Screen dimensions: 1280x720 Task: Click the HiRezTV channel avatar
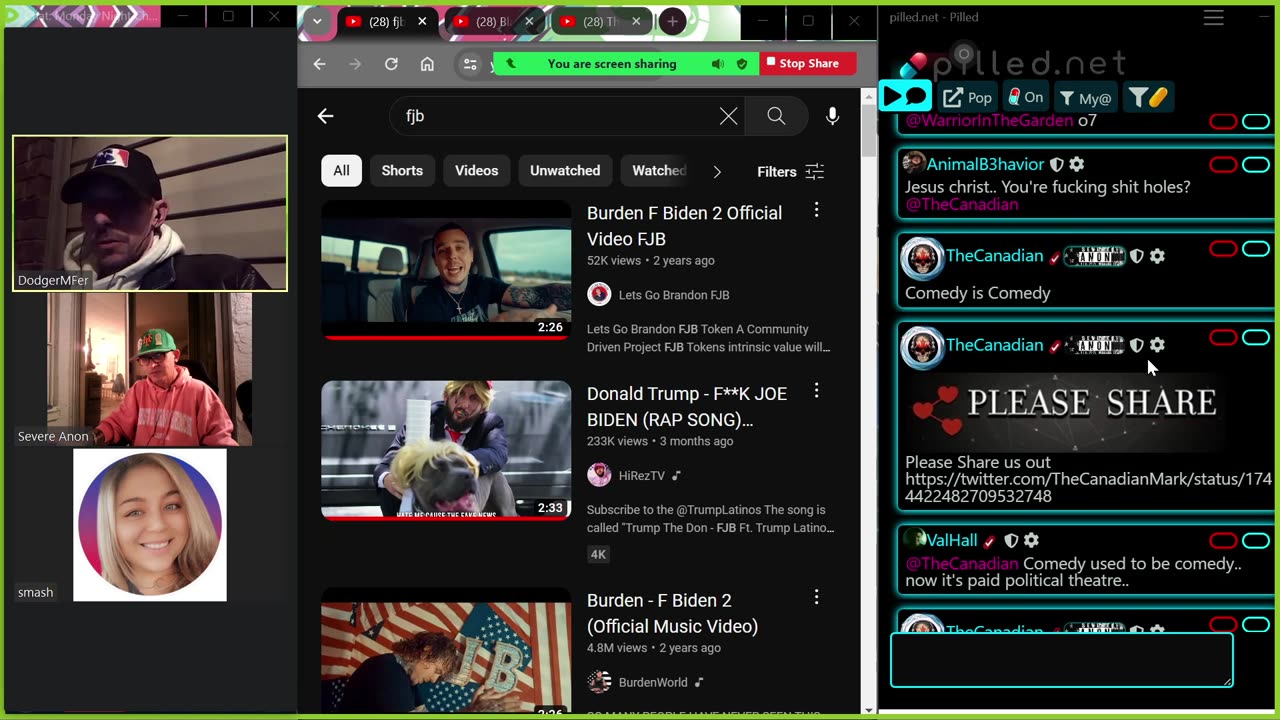(x=599, y=475)
